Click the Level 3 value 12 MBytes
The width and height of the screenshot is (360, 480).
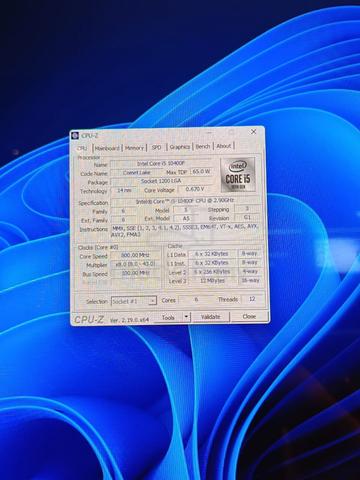pyautogui.click(x=212, y=281)
